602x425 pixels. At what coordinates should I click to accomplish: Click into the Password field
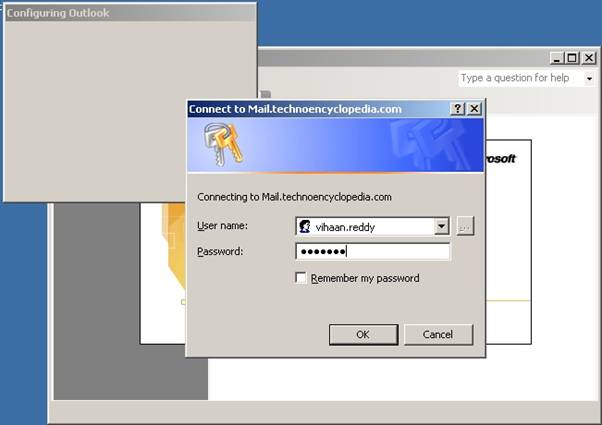tap(372, 251)
